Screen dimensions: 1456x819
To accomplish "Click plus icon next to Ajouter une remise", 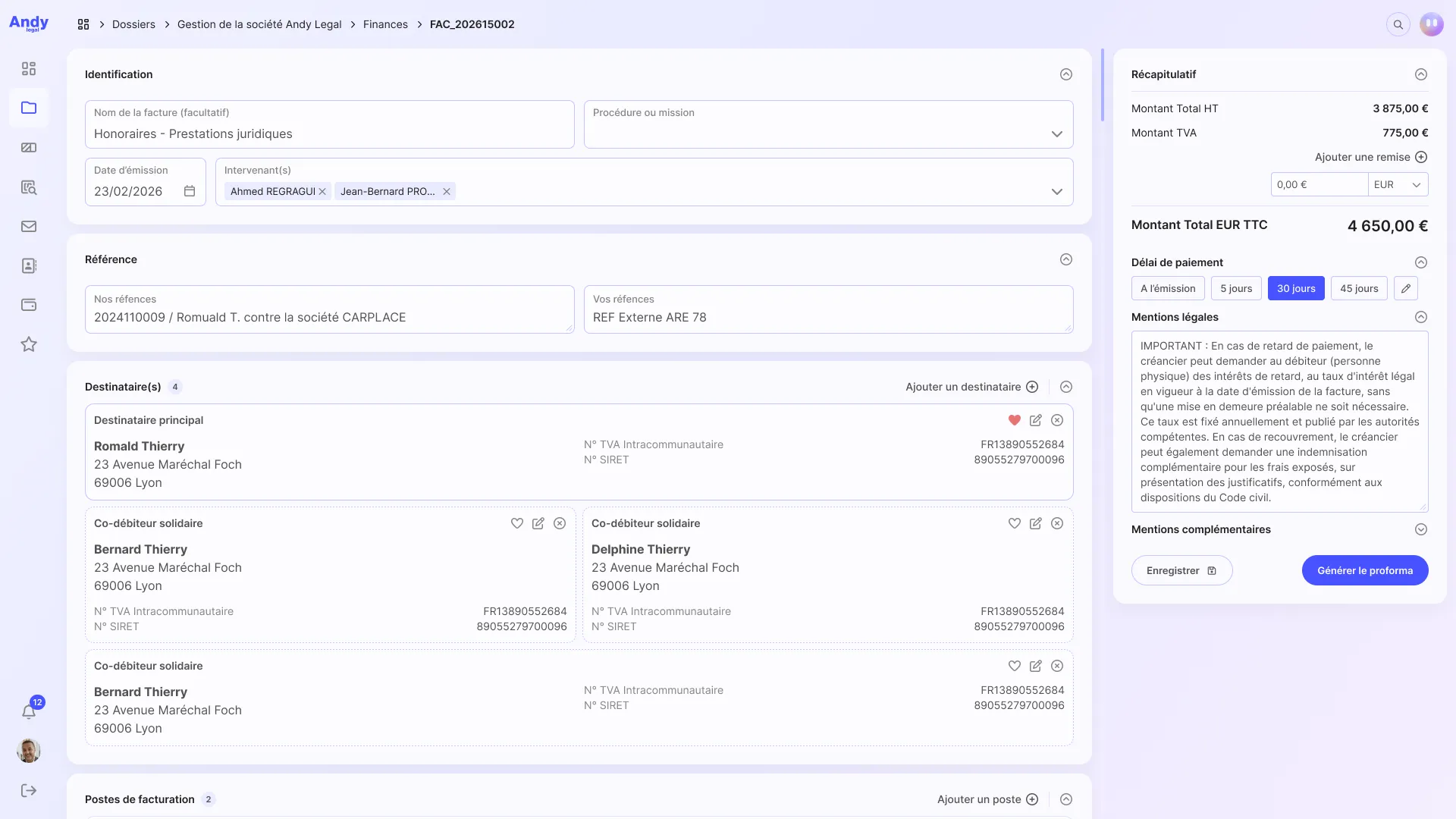I will tap(1421, 157).
